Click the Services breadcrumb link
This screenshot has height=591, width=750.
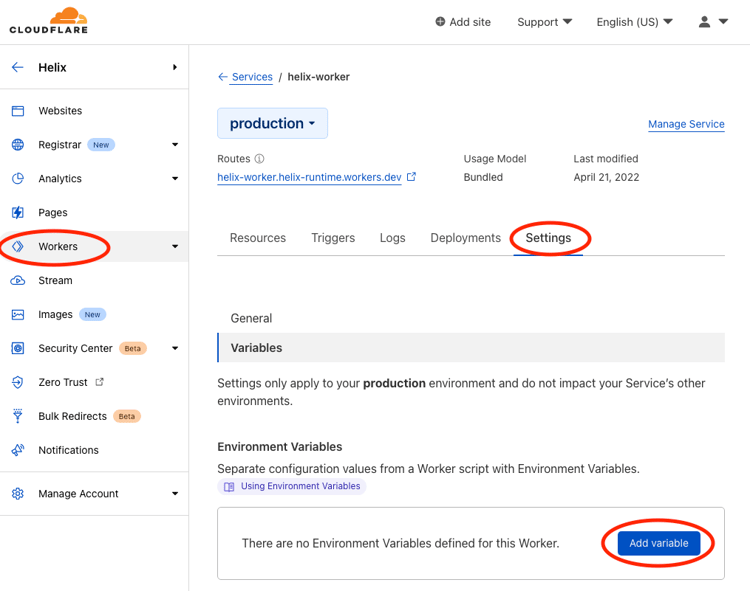point(252,77)
